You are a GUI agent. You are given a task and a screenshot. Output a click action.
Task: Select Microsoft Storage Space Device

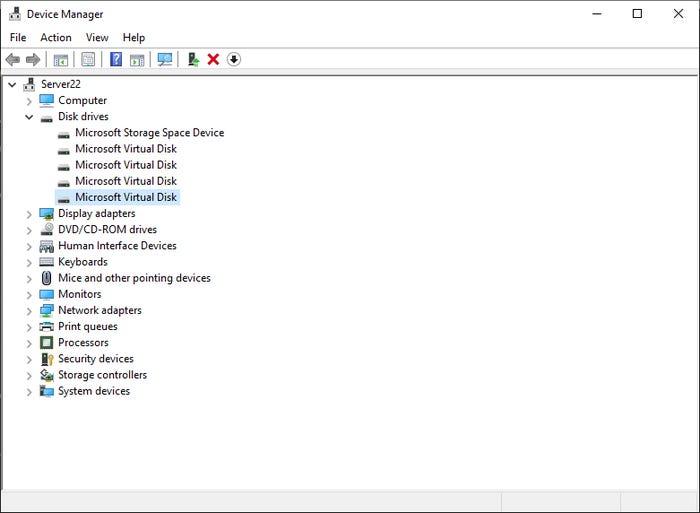click(x=150, y=133)
